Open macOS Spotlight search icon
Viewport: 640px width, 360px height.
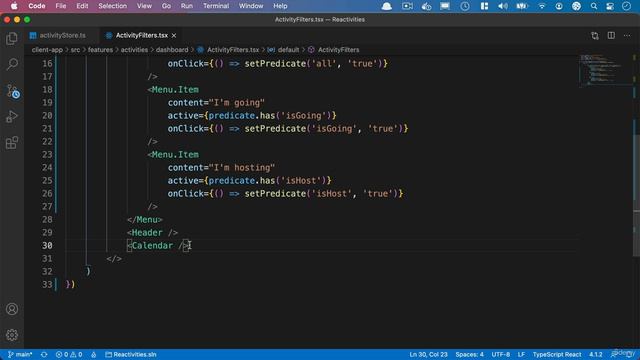[x=594, y=6]
